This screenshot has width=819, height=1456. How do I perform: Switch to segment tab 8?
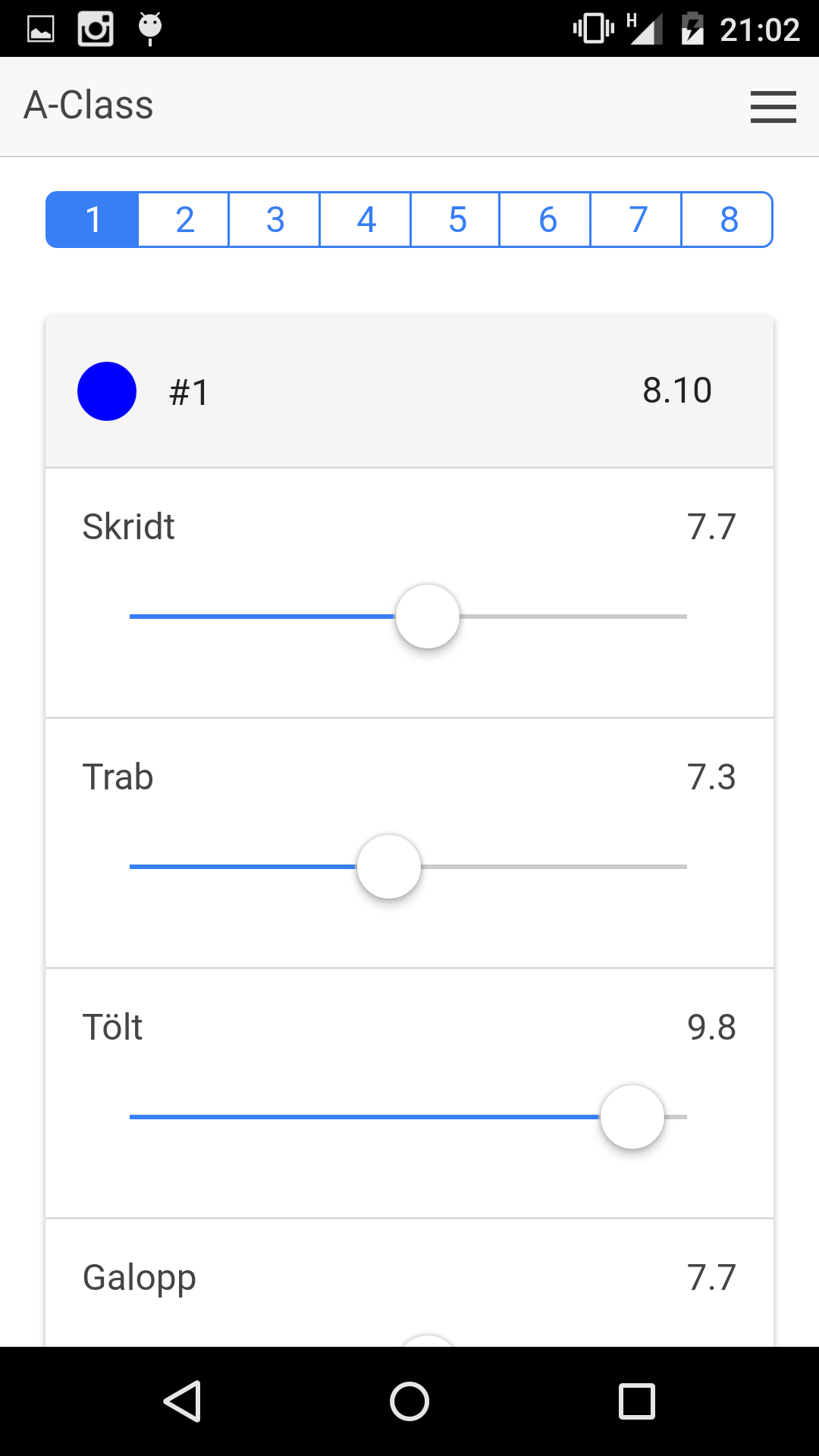(728, 220)
